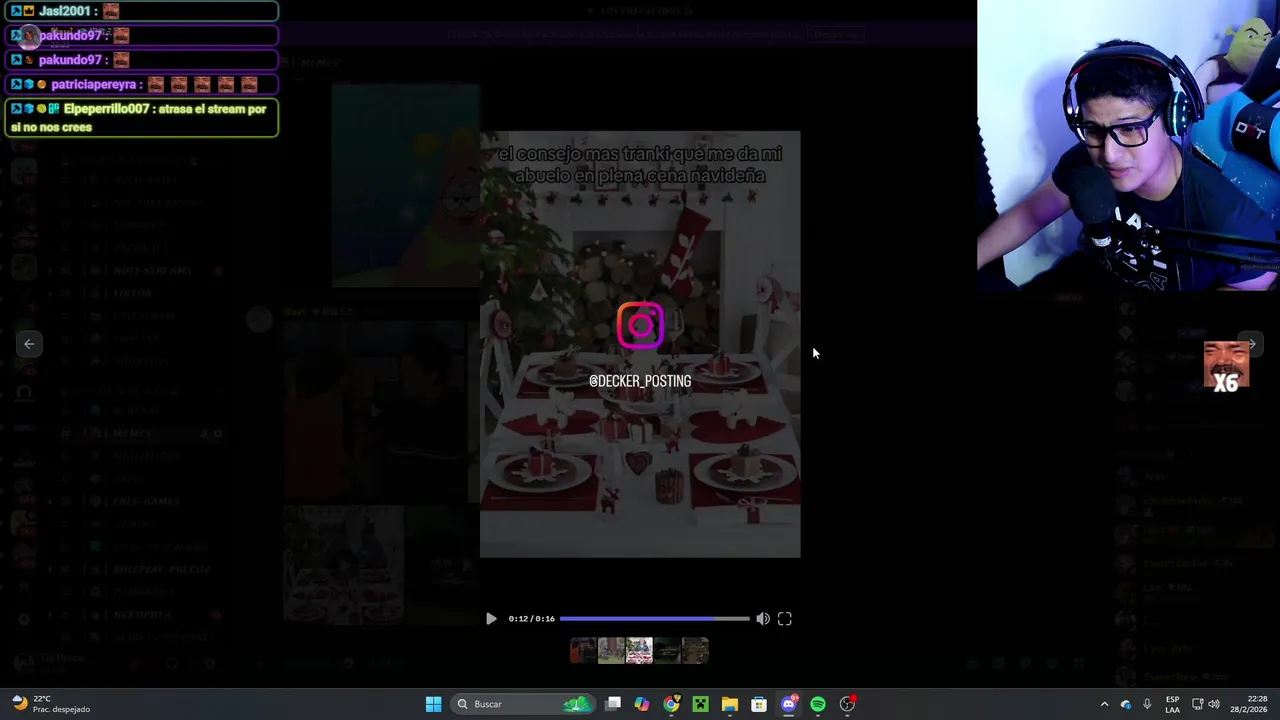1280x720 pixels.
Task: Enter fullscreen mode for the video
Action: (x=785, y=619)
